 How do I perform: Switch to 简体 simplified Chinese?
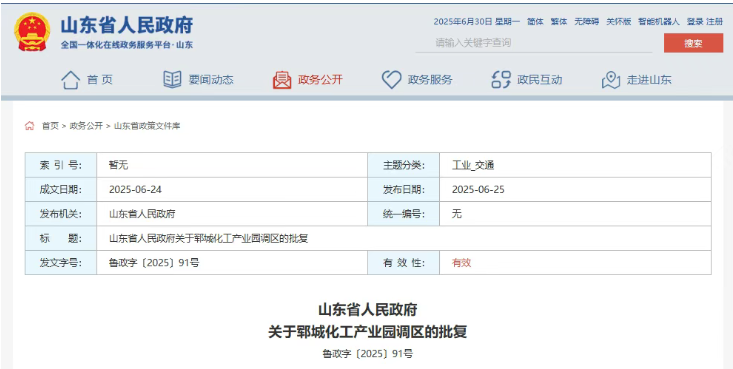click(535, 22)
